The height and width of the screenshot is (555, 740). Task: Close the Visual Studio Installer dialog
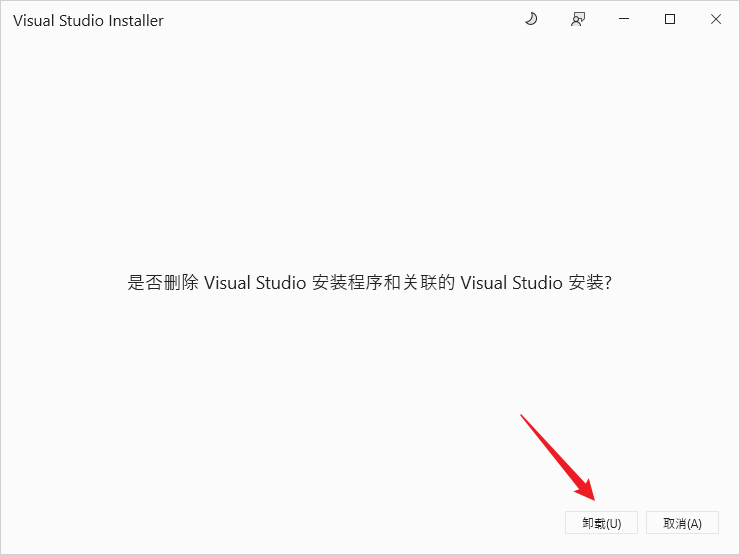click(716, 20)
